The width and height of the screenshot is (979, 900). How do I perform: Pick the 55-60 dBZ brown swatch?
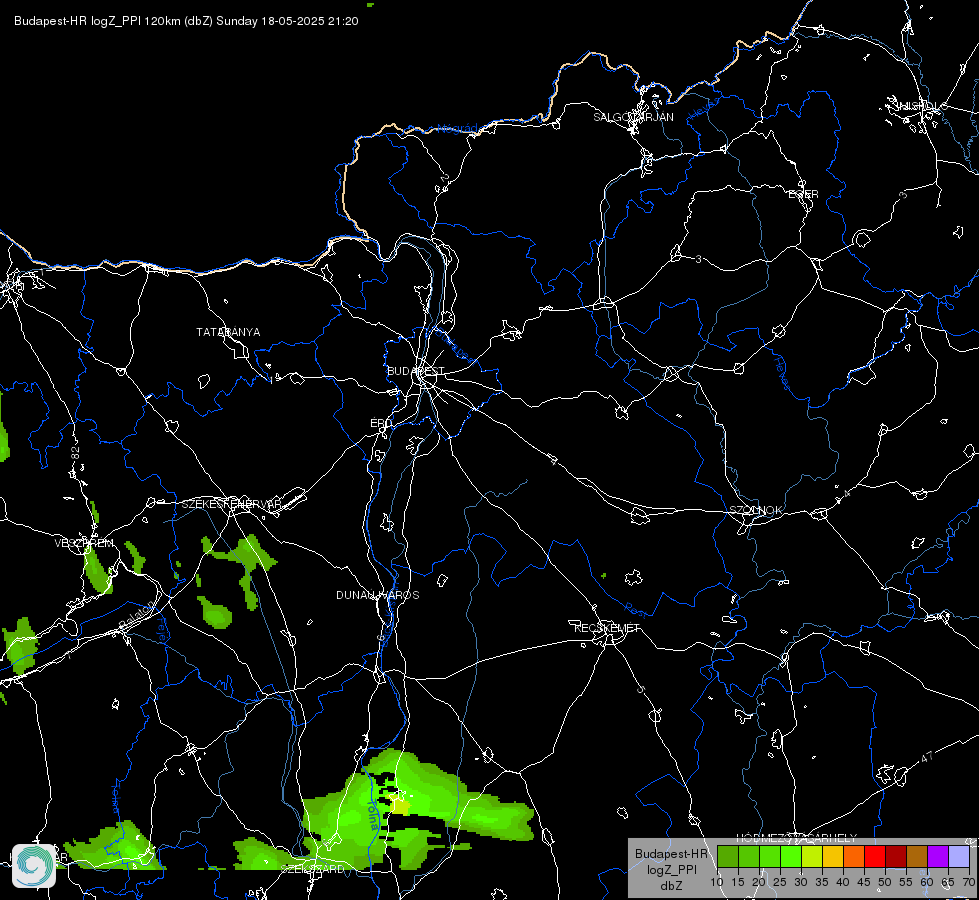[917, 856]
